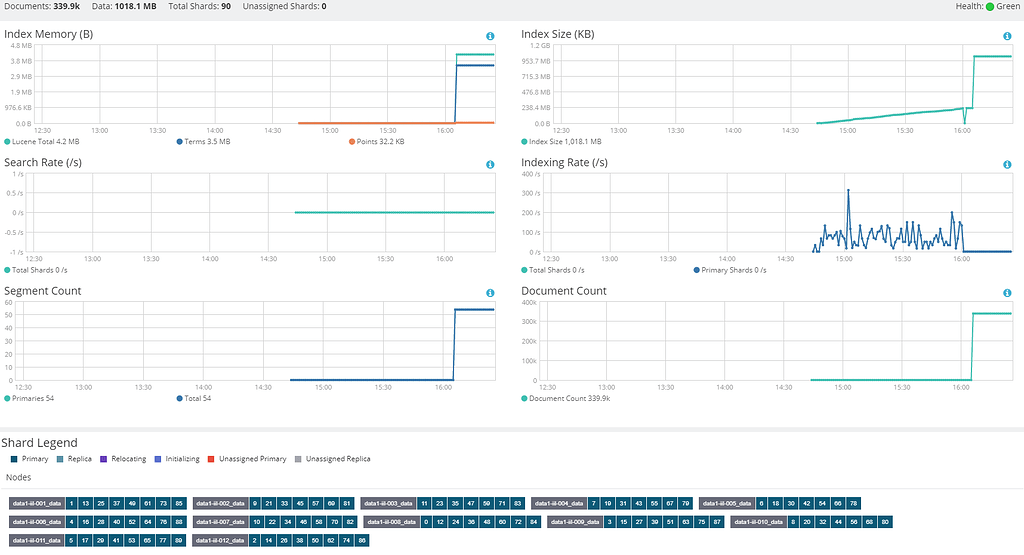This screenshot has width=1024, height=555.
Task: Click the Index Memory chart info icon
Action: coord(490,37)
